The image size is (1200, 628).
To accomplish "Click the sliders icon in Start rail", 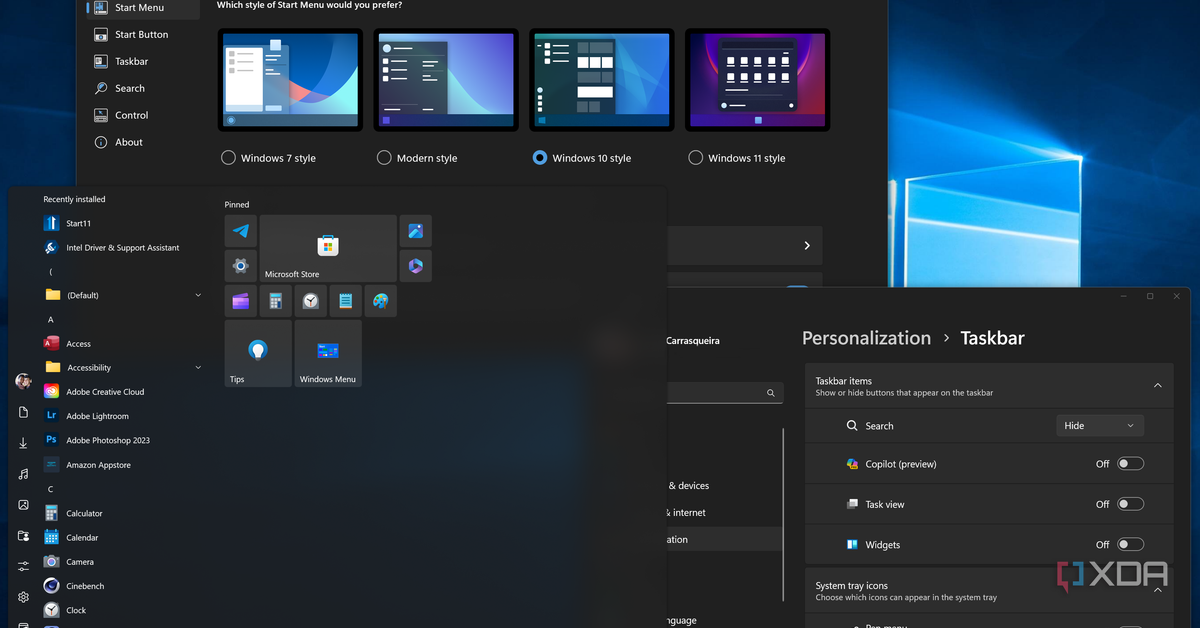I will [x=23, y=566].
